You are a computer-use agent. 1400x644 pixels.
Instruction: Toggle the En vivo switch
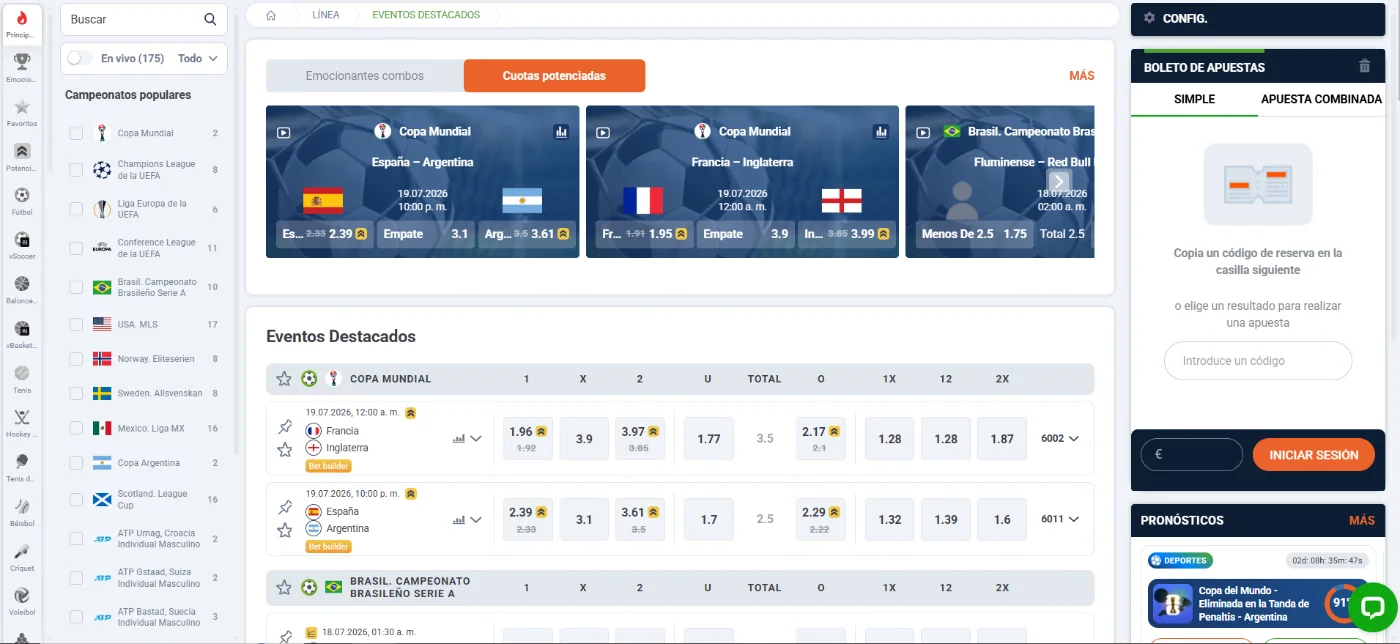point(80,58)
